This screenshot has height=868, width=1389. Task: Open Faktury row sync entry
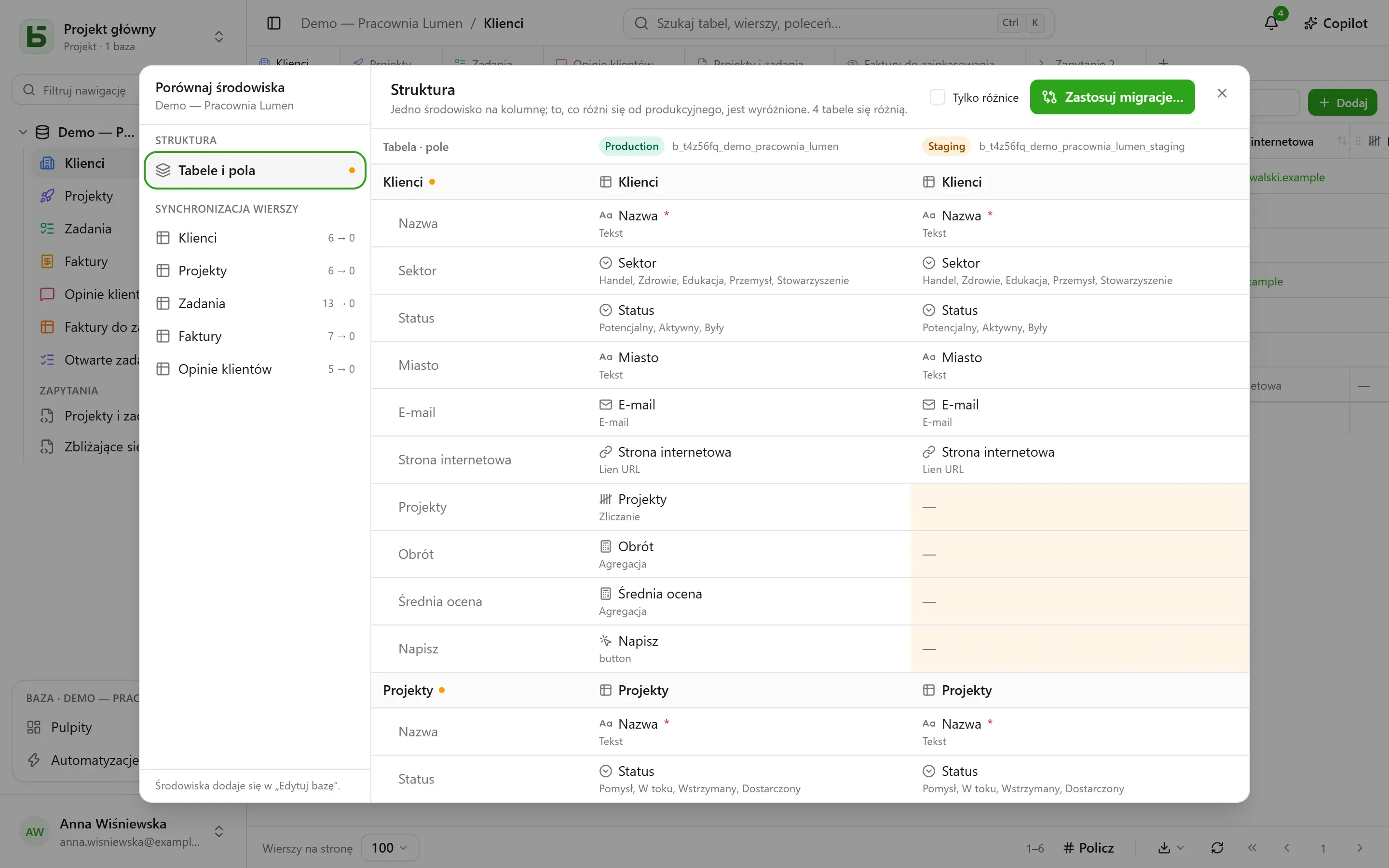pos(255,336)
